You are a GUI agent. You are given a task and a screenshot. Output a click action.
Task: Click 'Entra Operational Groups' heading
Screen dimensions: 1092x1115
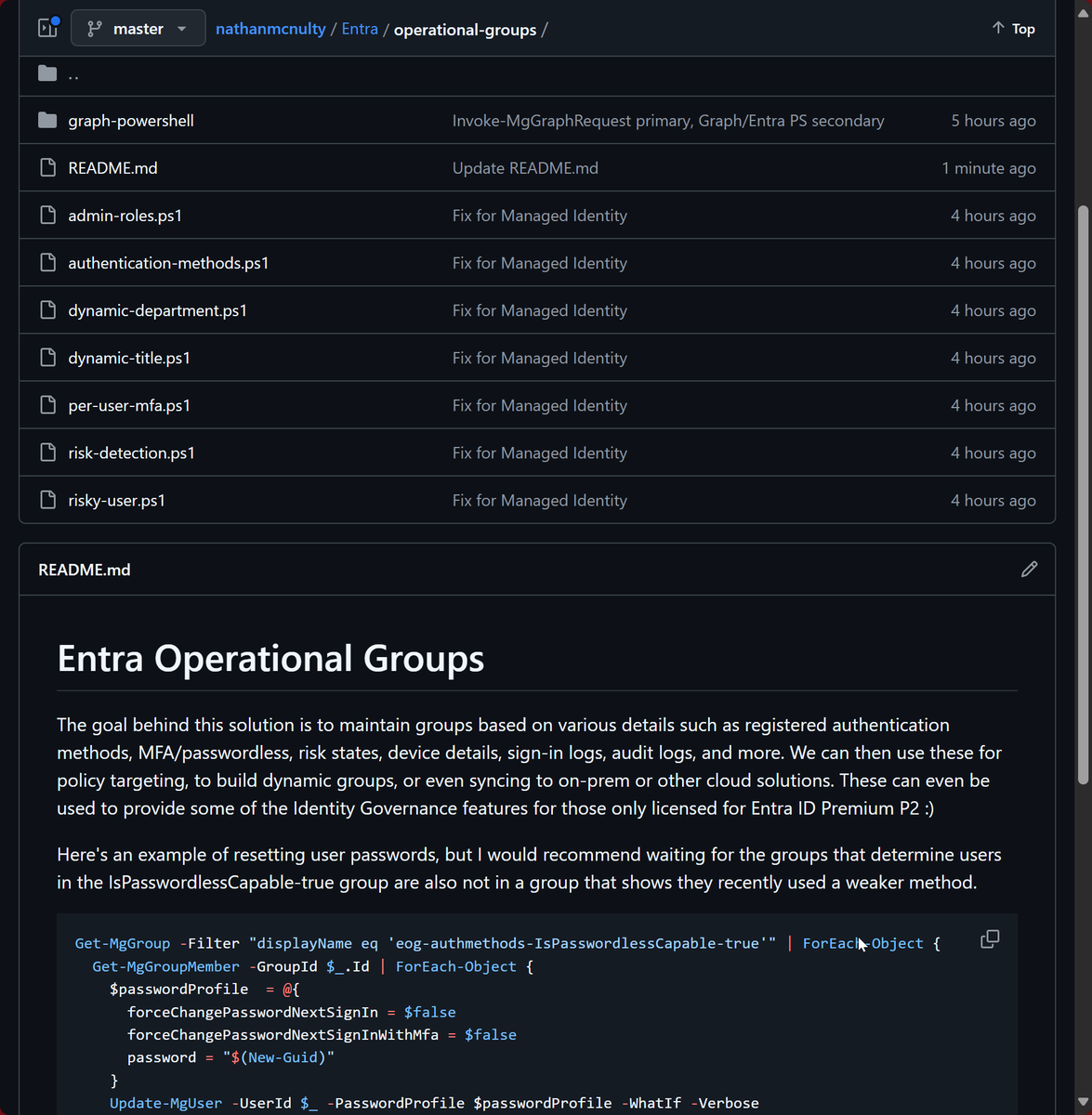pyautogui.click(x=270, y=658)
